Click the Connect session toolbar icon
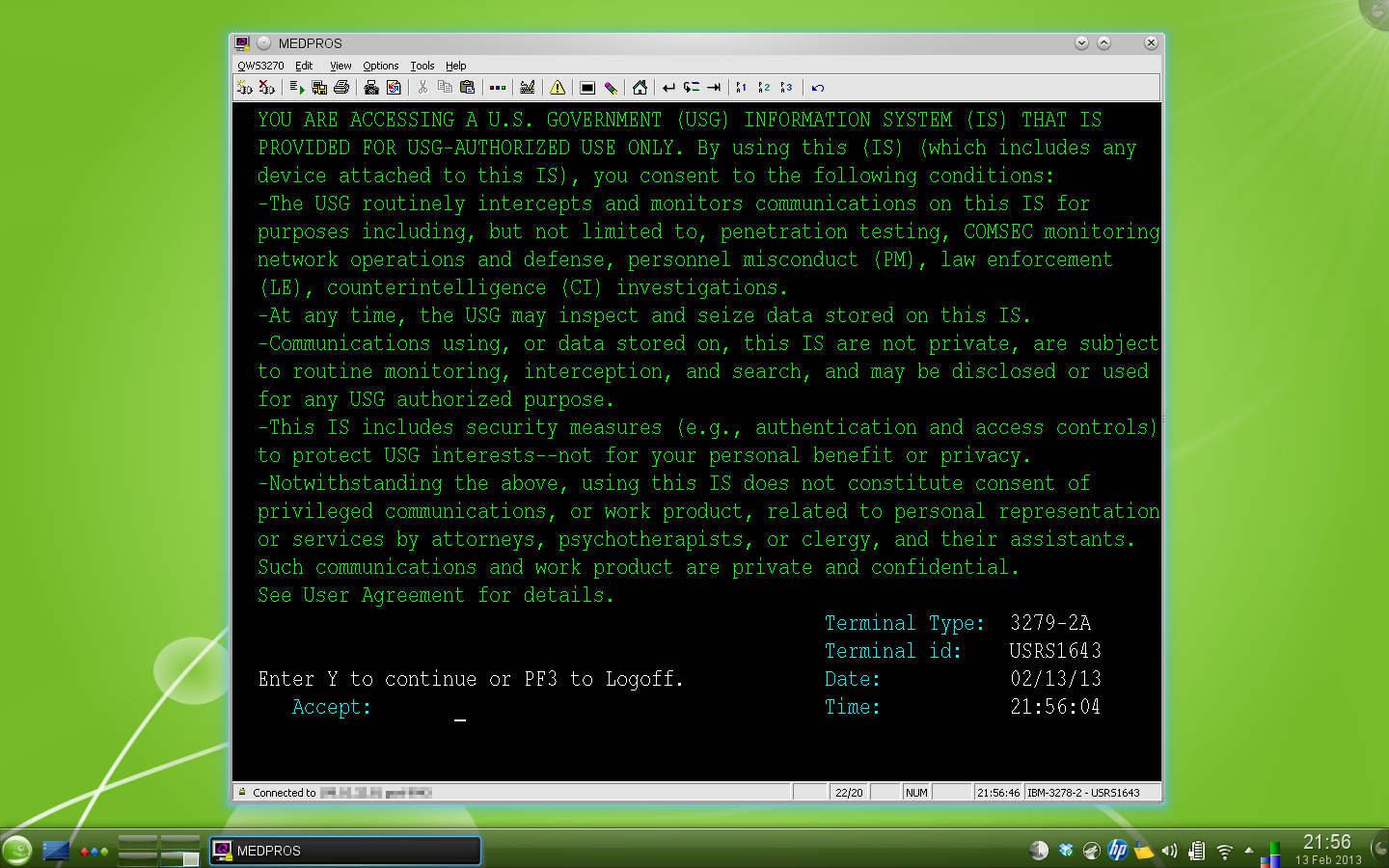 (x=245, y=88)
